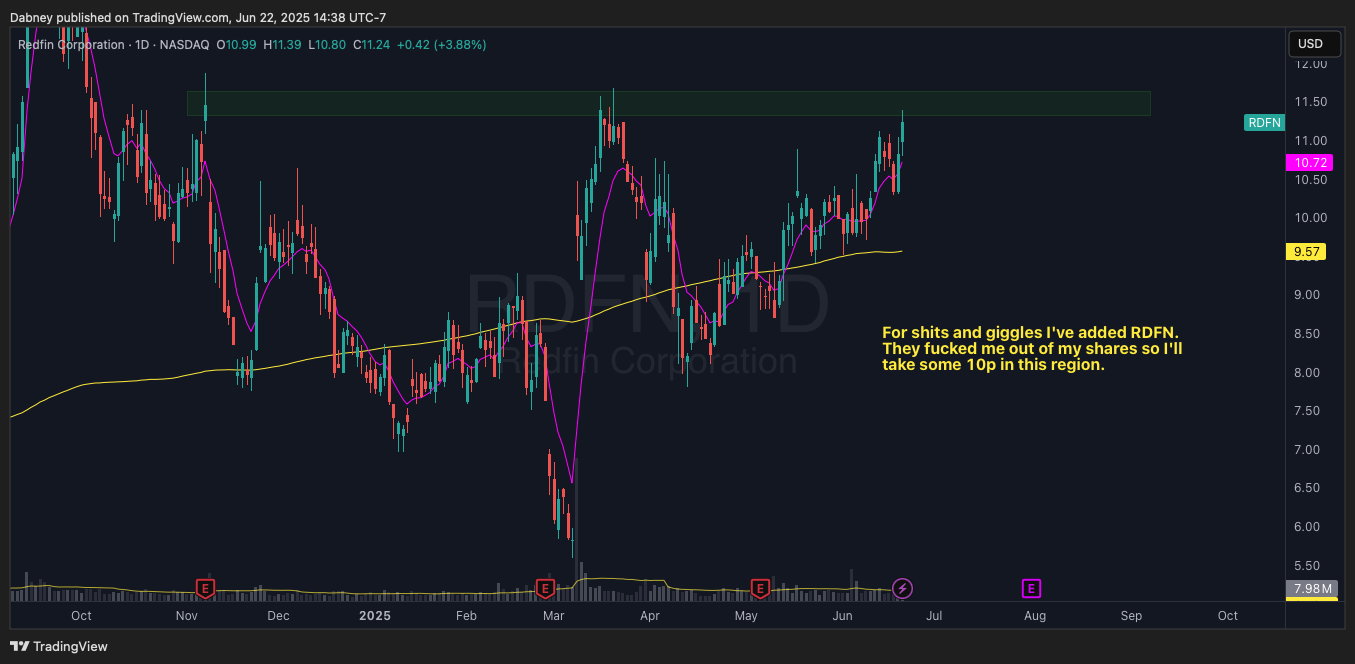The height and width of the screenshot is (664, 1355).
Task: Click the 7.98M volume label
Action: [1312, 588]
